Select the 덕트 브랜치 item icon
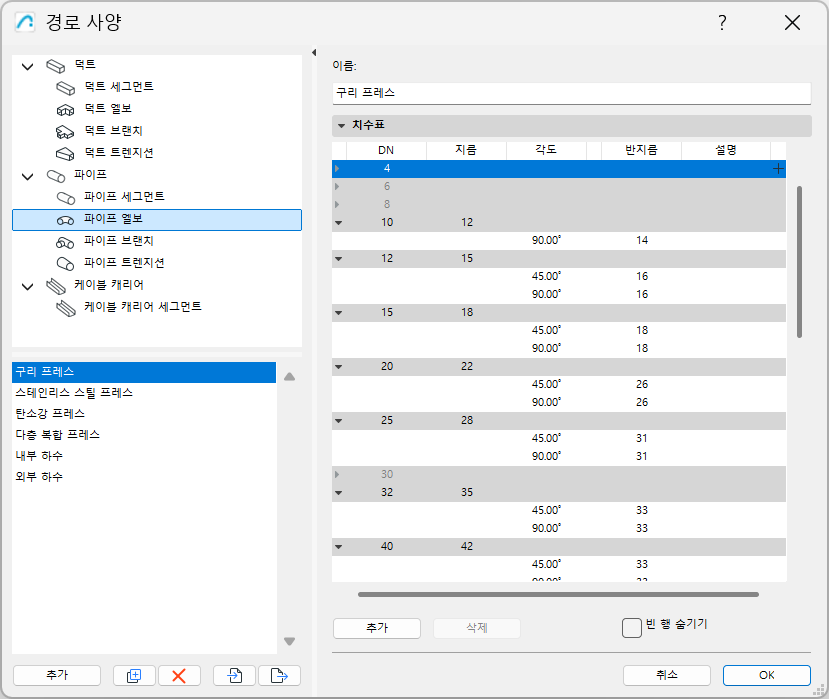Screen dimensions: 829x699 point(66,131)
